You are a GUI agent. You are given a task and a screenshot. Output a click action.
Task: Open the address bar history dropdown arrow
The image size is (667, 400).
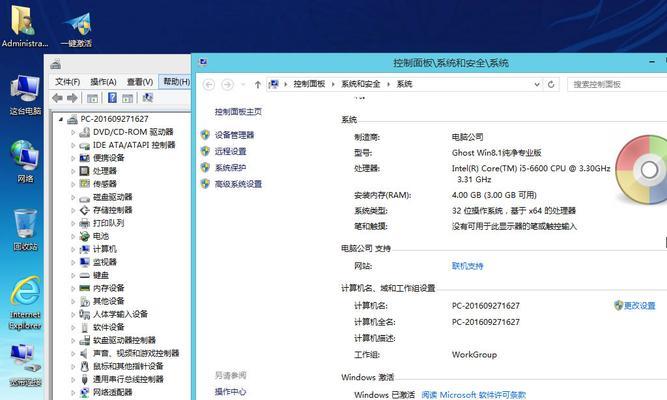[x=537, y=85]
